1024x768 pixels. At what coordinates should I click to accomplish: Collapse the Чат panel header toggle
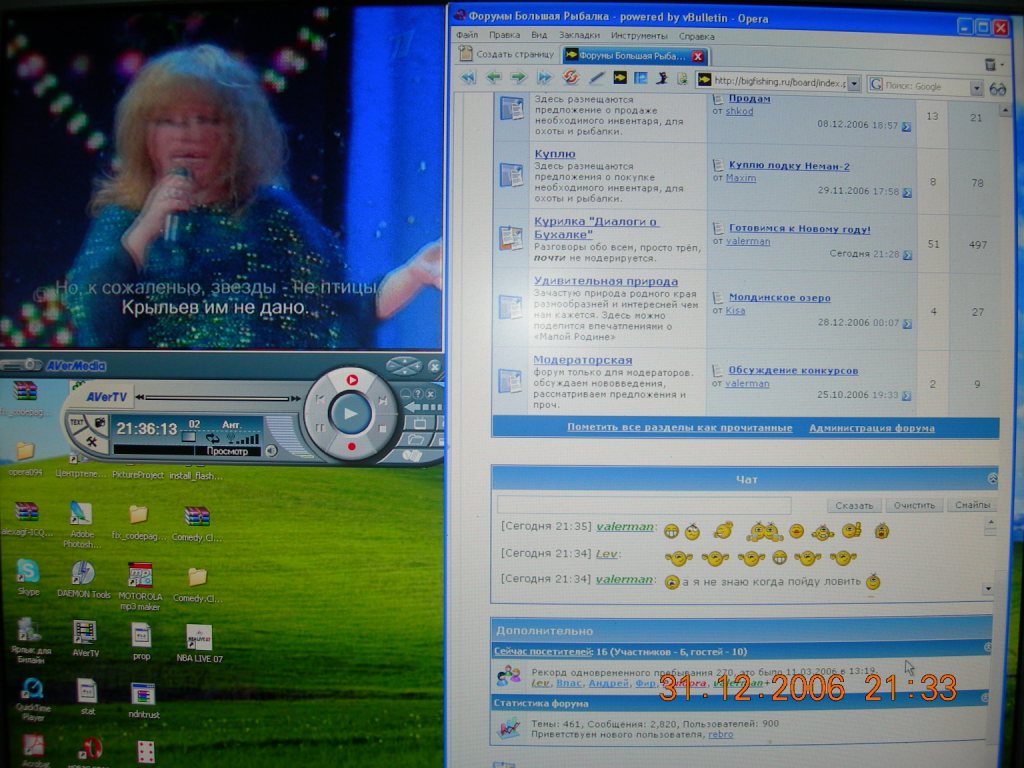993,479
